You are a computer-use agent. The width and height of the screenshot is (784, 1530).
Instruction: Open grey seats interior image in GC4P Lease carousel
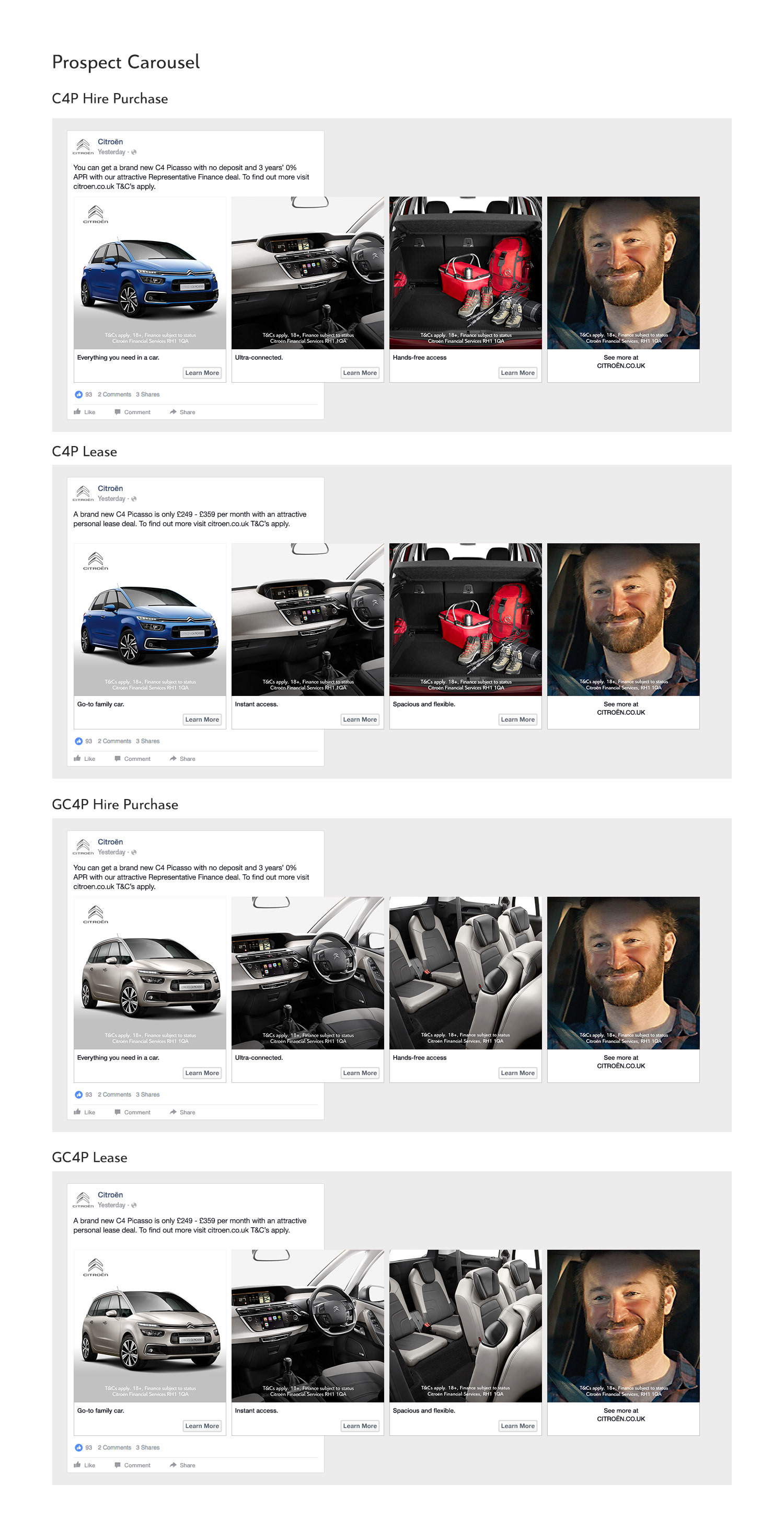tap(465, 1326)
